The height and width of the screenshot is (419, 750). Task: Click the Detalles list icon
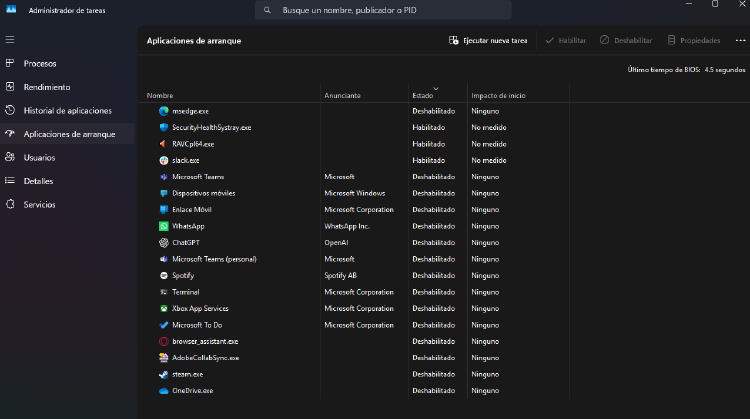[10, 180]
